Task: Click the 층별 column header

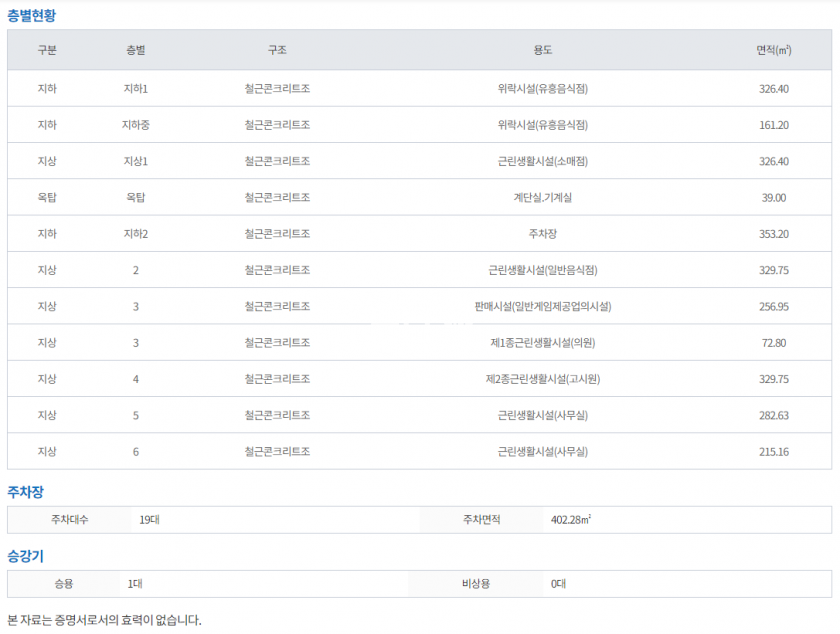Action: [136, 50]
